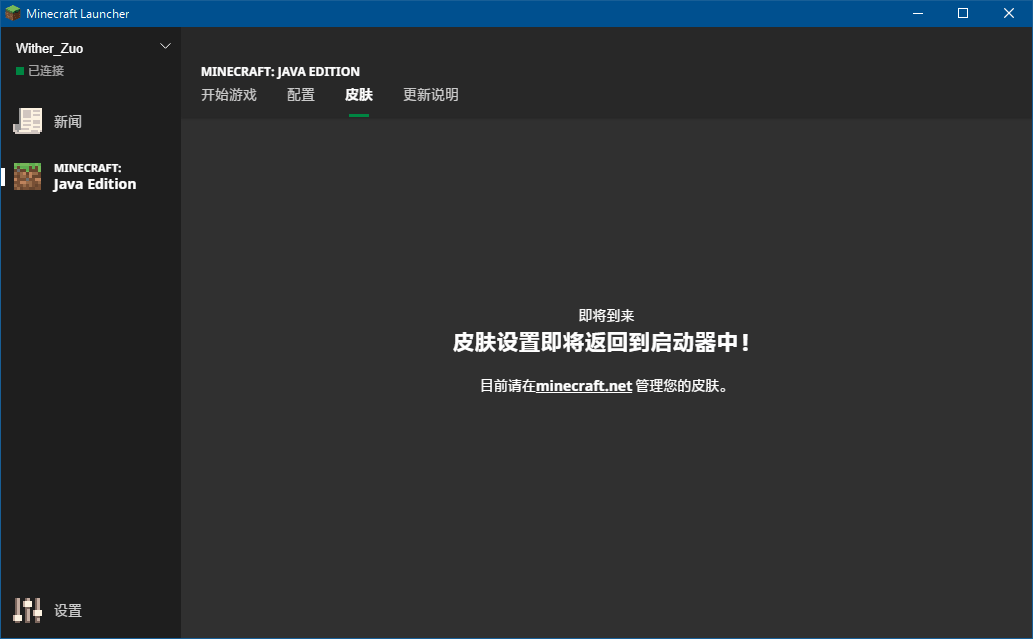Open the 更新说明 tab
This screenshot has width=1033, height=639.
pos(431,95)
